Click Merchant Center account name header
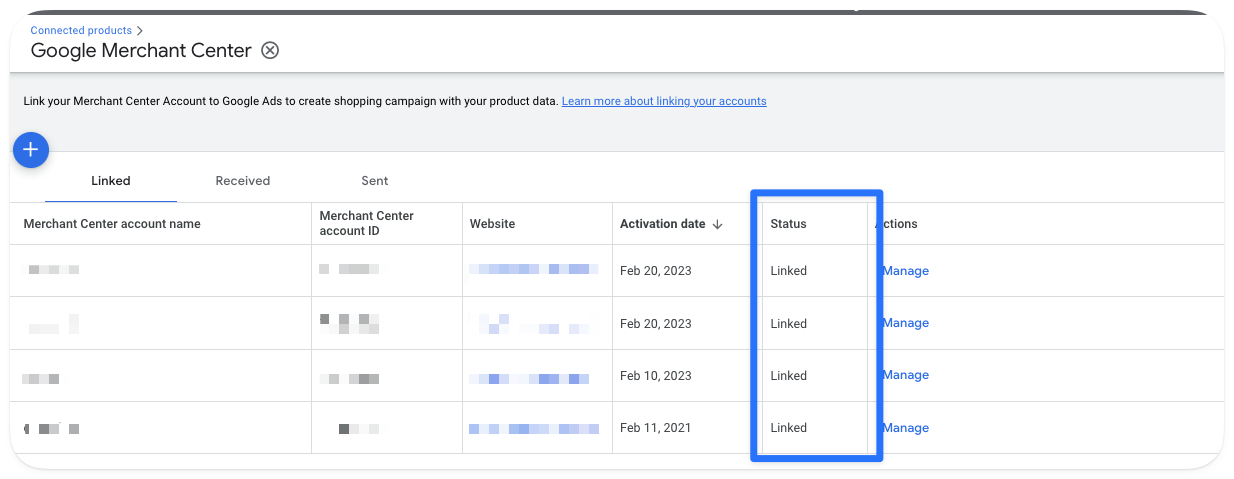This screenshot has width=1234, height=479. pyautogui.click(x=112, y=224)
